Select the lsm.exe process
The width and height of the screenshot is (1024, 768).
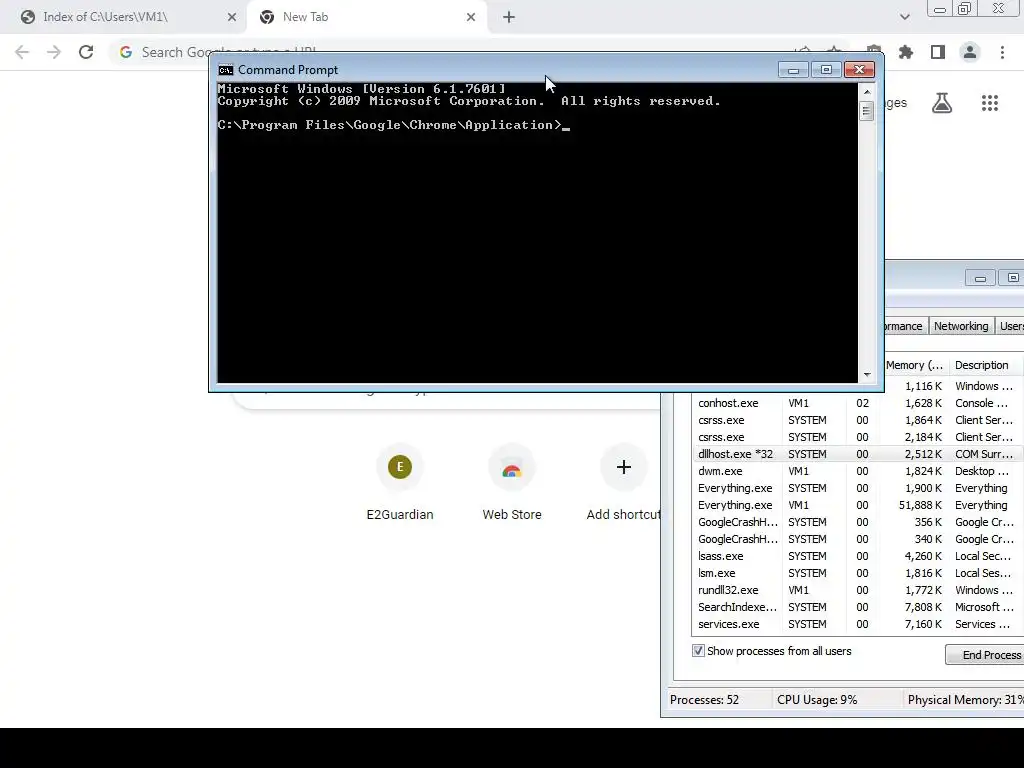[x=857, y=573]
